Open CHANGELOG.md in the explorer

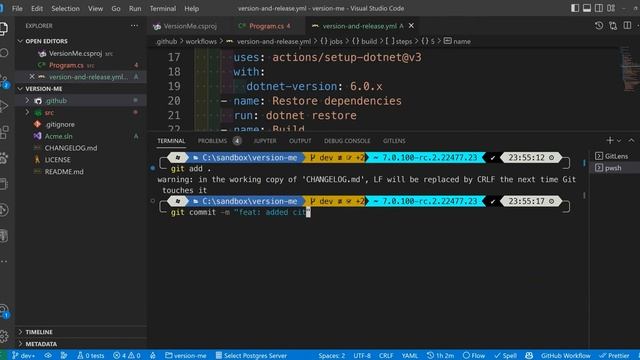pos(71,148)
